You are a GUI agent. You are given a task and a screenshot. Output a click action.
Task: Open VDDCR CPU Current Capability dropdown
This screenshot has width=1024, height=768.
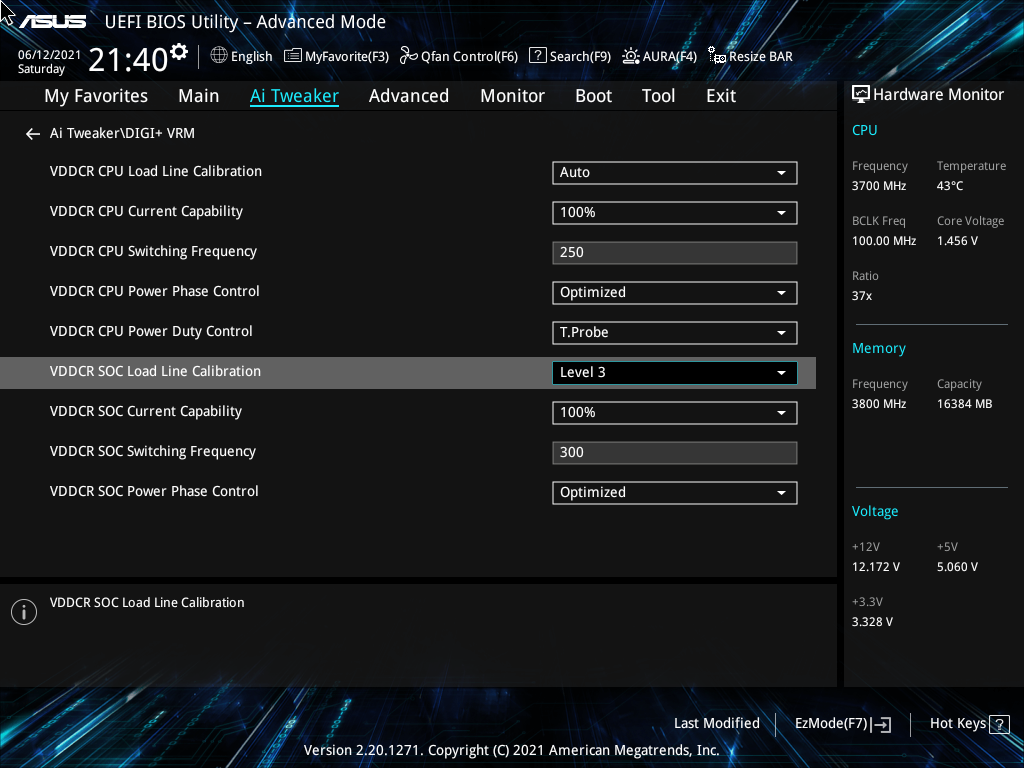[675, 213]
